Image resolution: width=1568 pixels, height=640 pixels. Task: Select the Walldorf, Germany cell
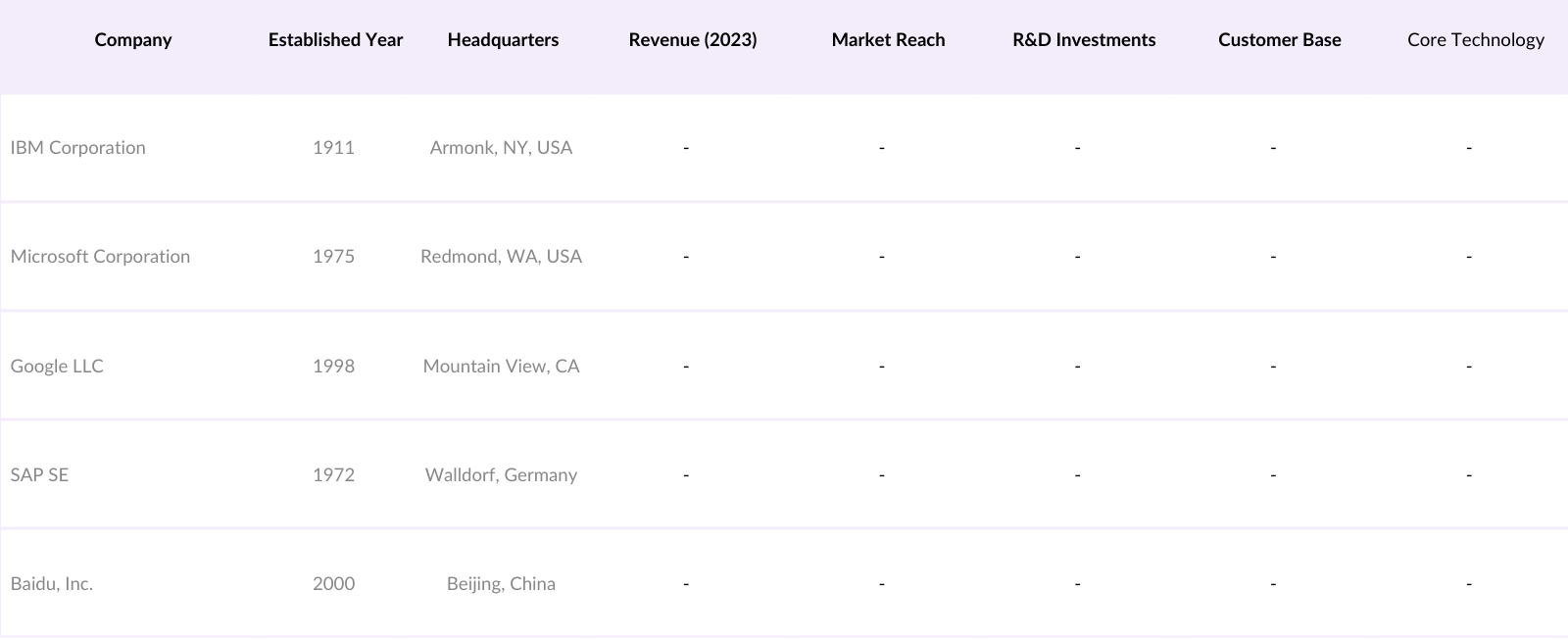coord(501,475)
